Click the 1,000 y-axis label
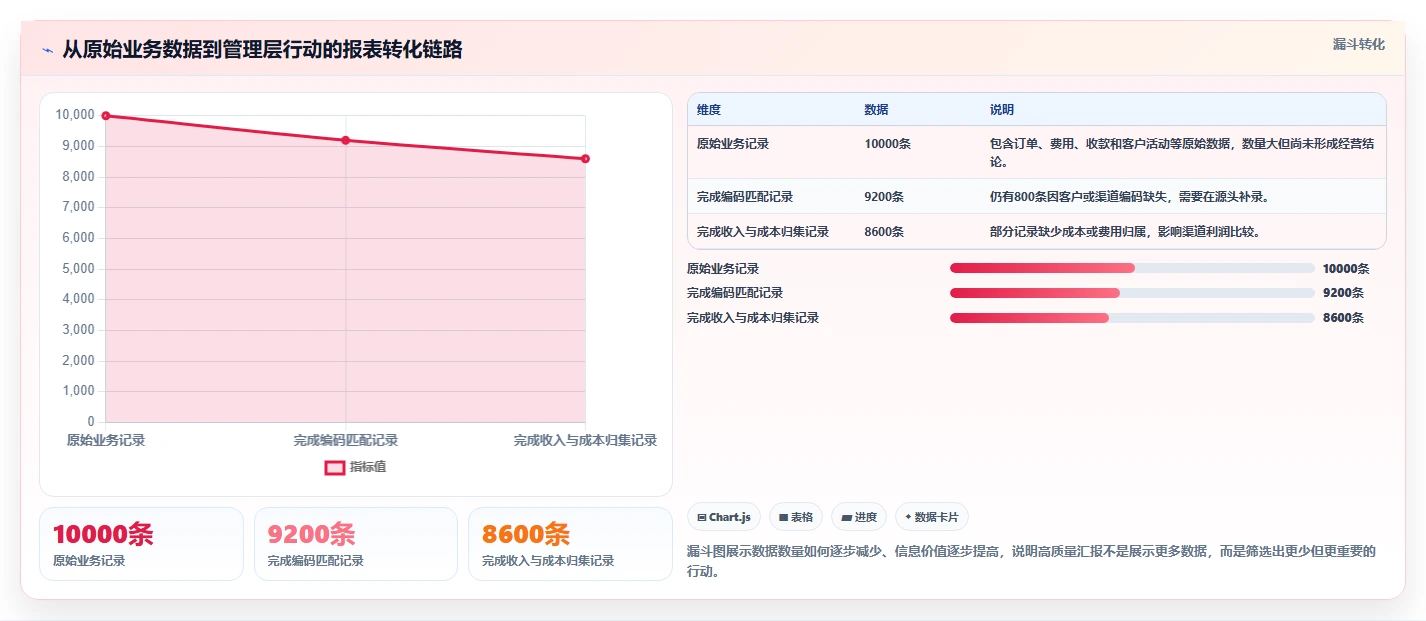Screen dimensions: 1426x621 [78, 391]
